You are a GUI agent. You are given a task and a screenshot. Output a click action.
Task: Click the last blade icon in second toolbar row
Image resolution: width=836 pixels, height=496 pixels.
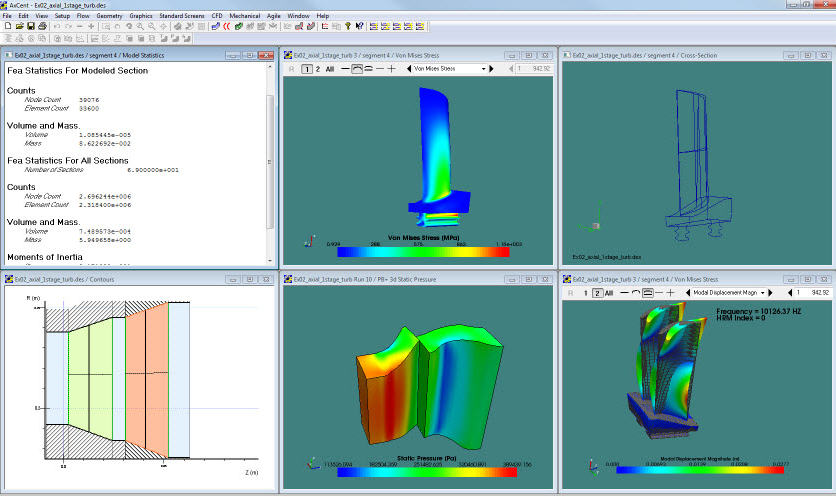pyautogui.click(x=187, y=38)
